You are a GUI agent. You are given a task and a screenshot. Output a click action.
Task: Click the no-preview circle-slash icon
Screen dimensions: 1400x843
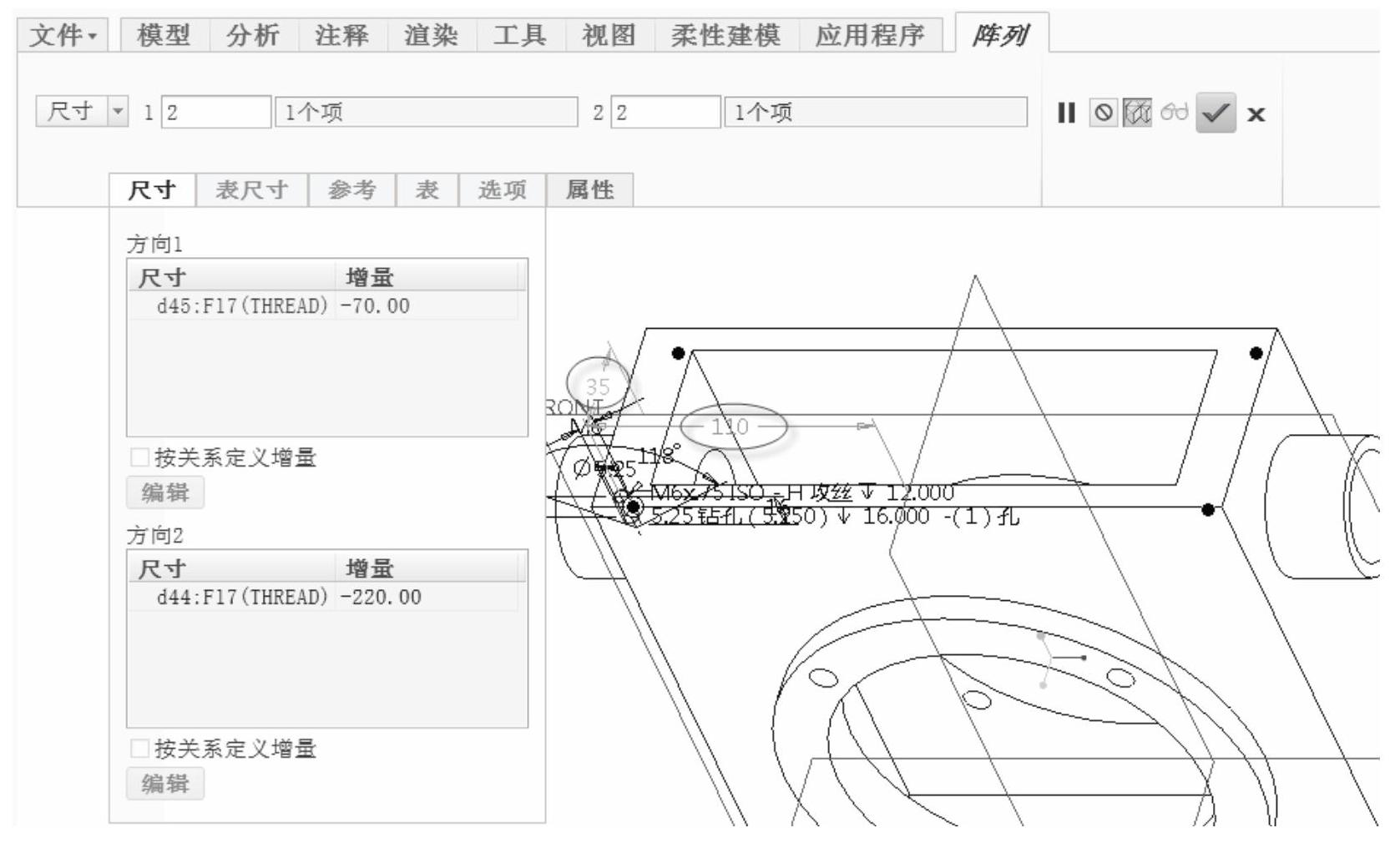(x=1104, y=113)
